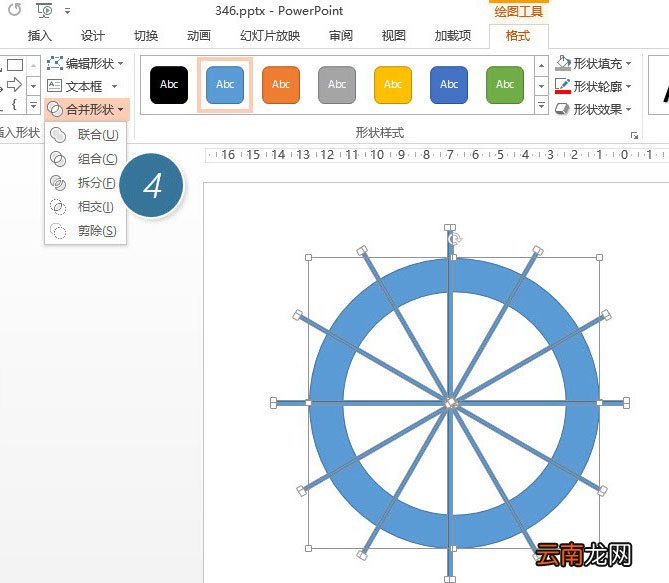The width and height of the screenshot is (669, 583).
Task: Click the 形状轮廓 pen icon
Action: [x=563, y=86]
